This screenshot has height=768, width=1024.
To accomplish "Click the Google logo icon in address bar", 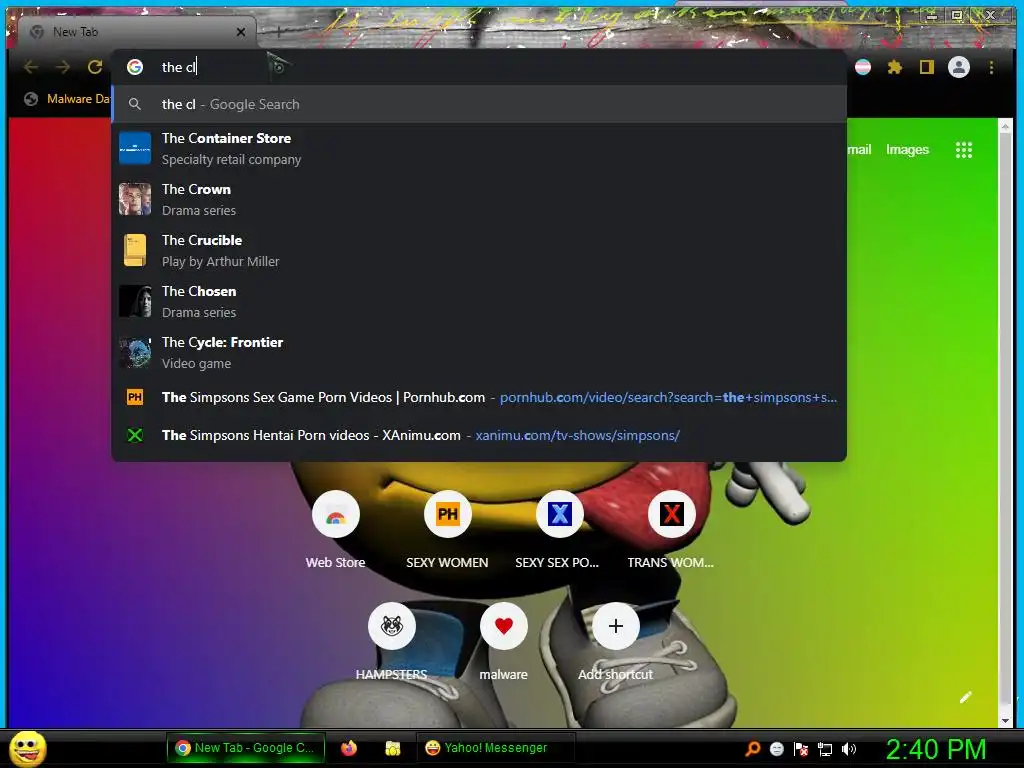I will (x=135, y=67).
